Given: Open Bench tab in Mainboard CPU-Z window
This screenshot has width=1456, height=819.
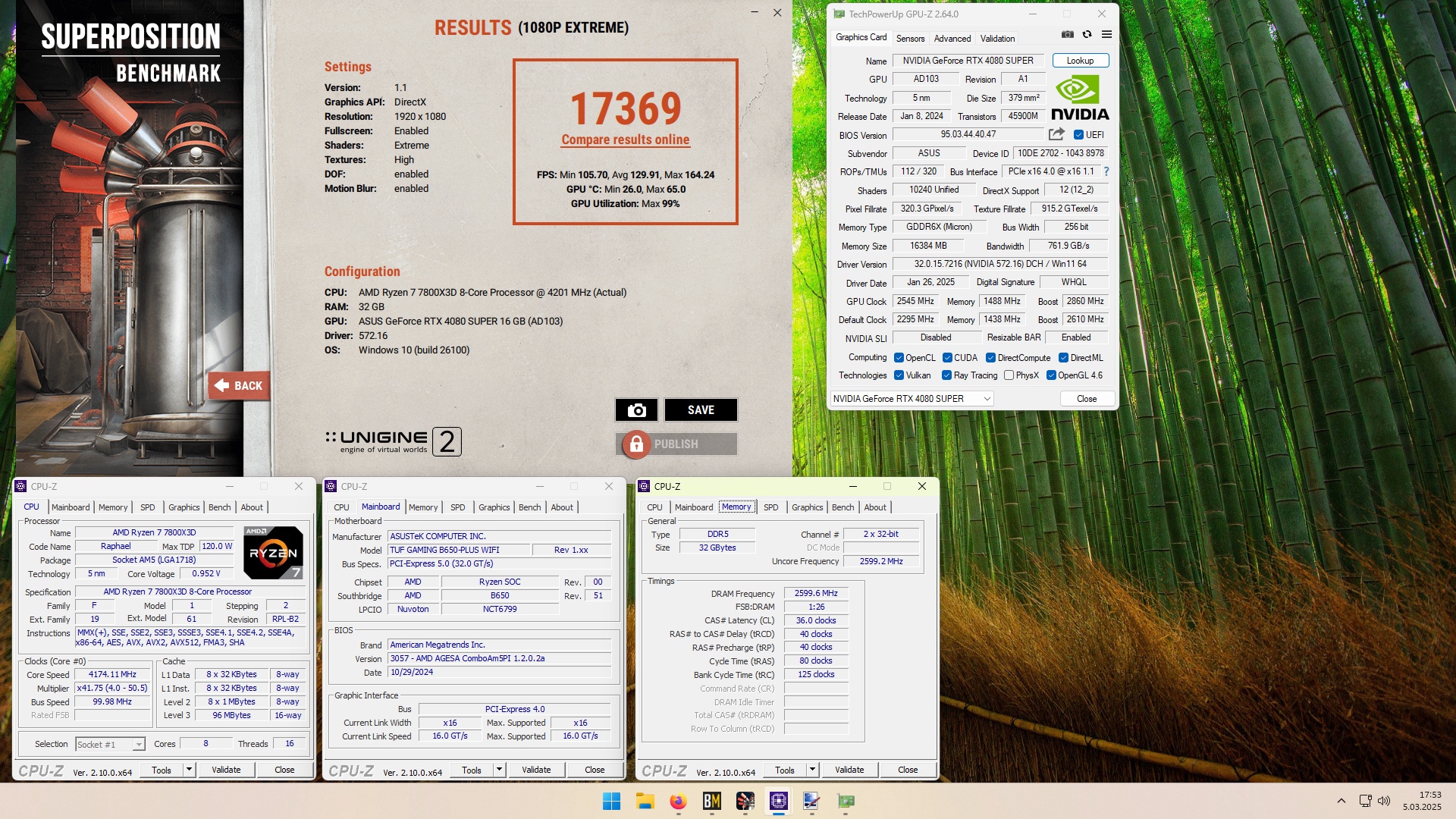Looking at the screenshot, I should coord(530,507).
